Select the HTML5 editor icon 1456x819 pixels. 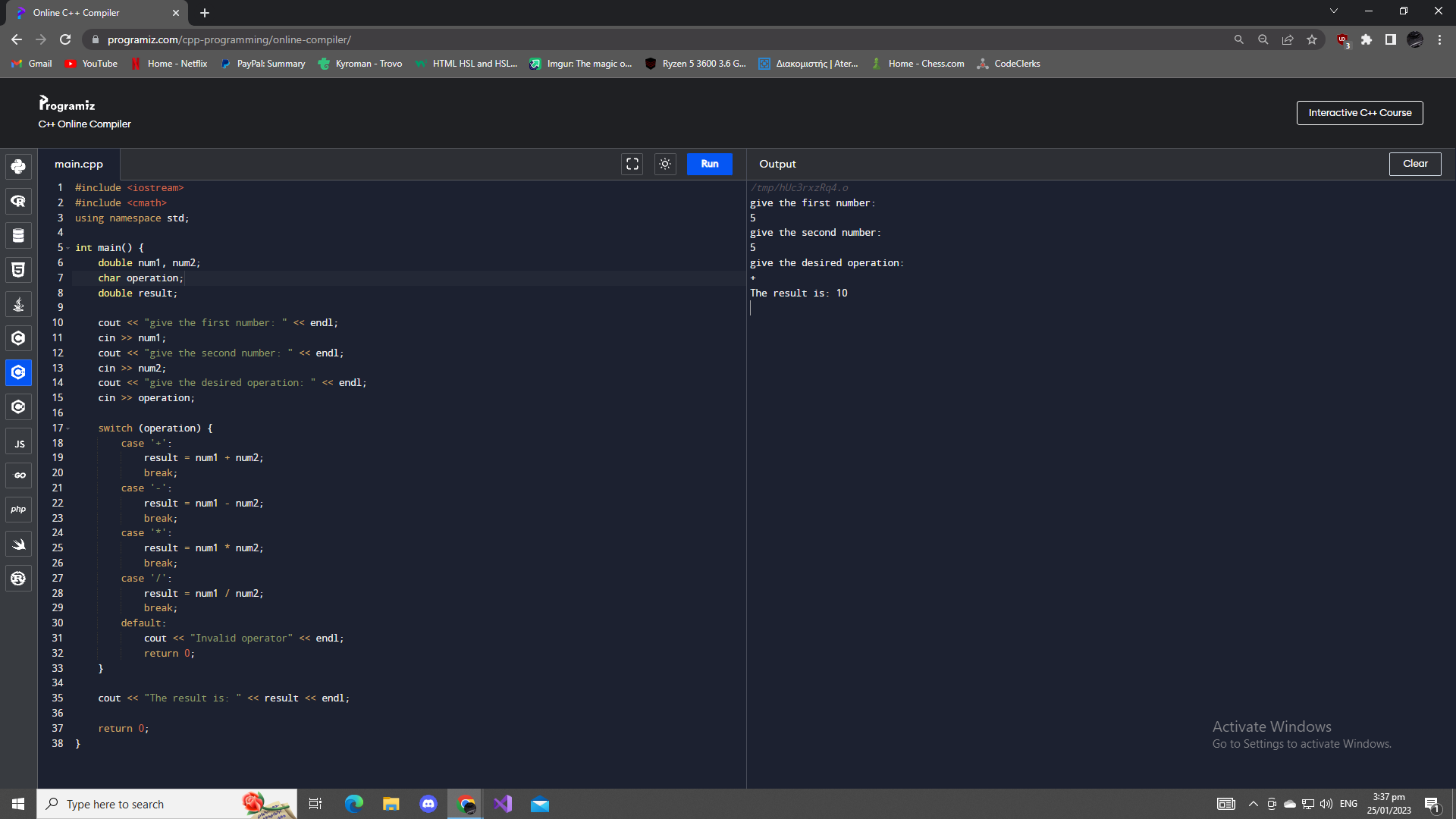pyautogui.click(x=18, y=270)
